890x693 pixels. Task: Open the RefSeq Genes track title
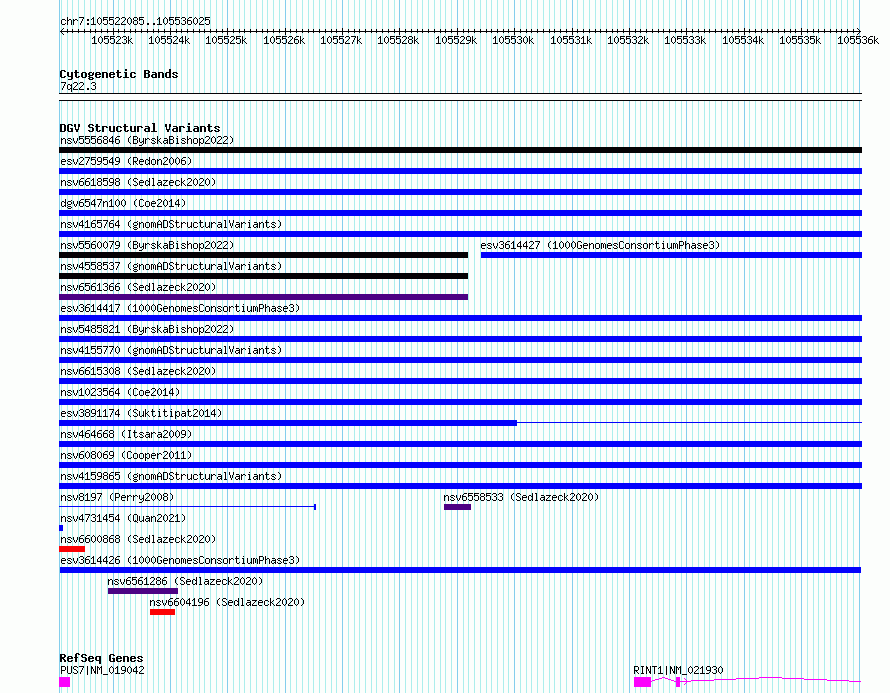pos(101,658)
